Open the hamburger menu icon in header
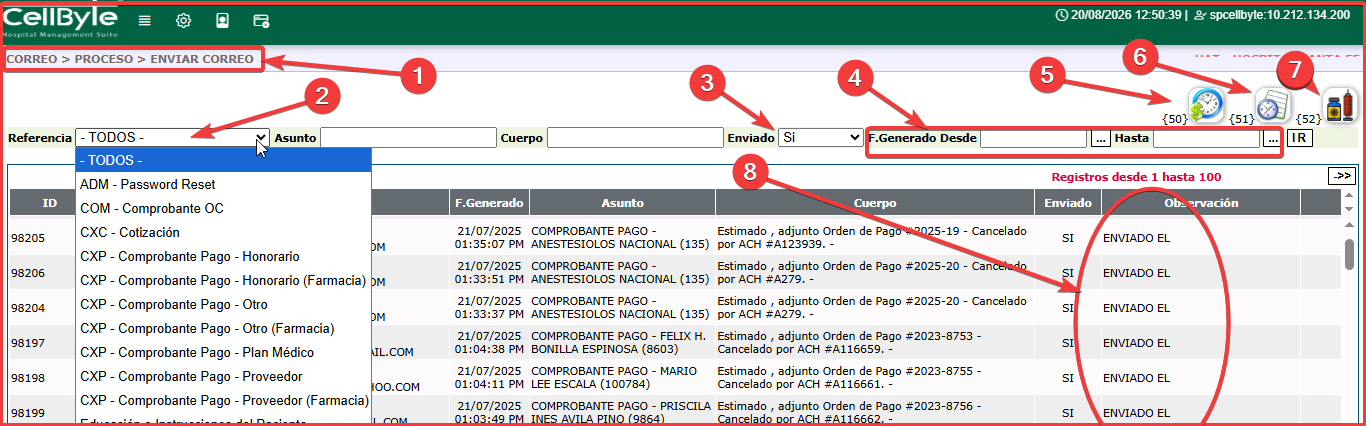Screen dimensions: 1366x426 point(145,20)
